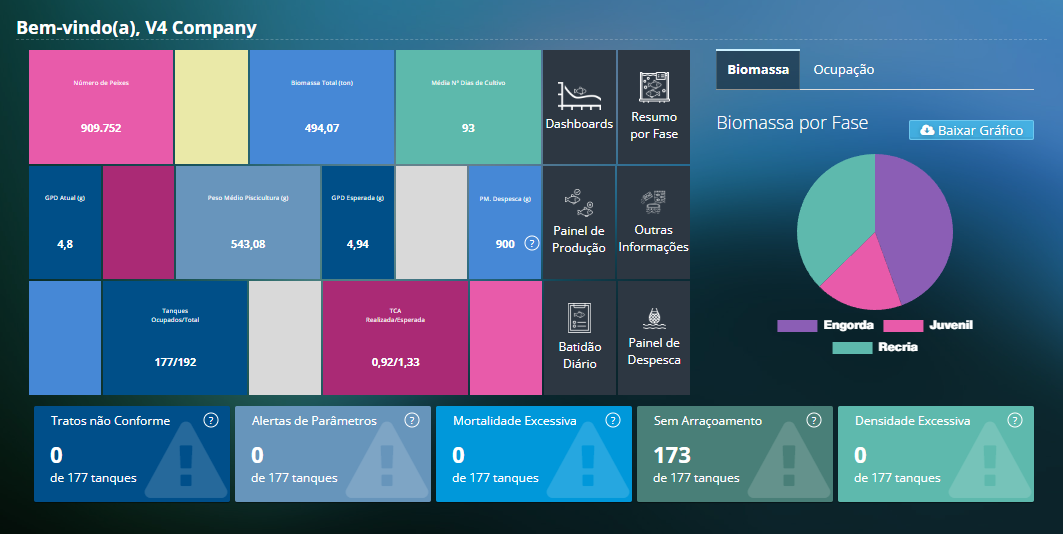Click the Engorda legend label

tap(848, 325)
